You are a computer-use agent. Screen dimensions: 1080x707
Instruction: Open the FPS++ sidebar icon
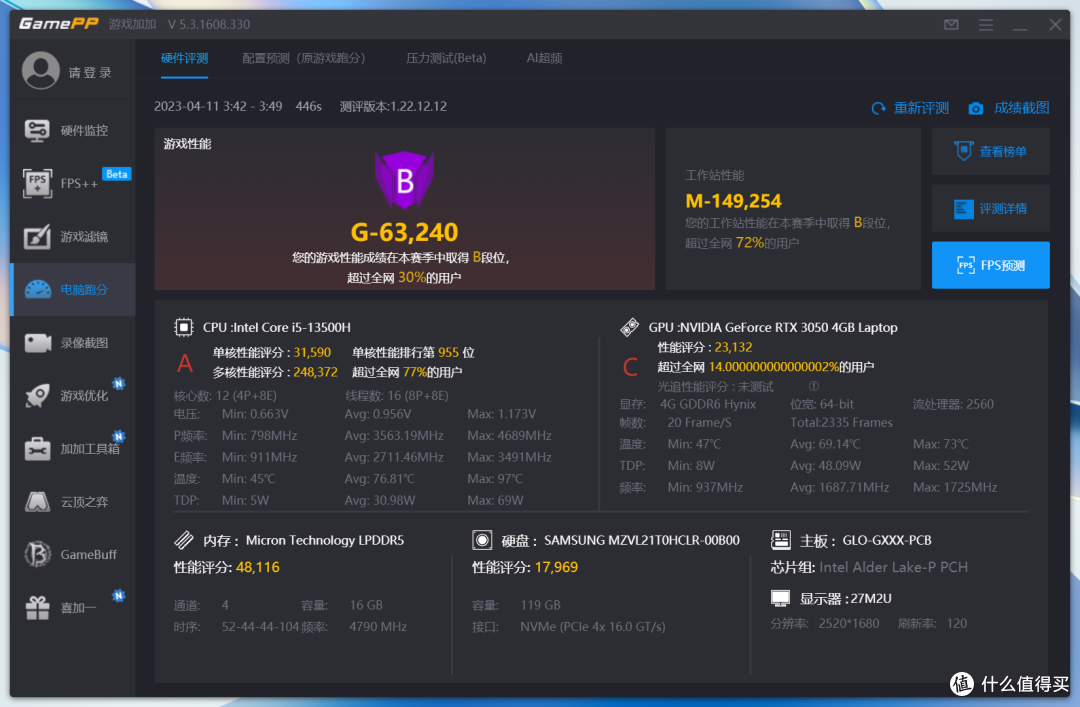[x=37, y=183]
